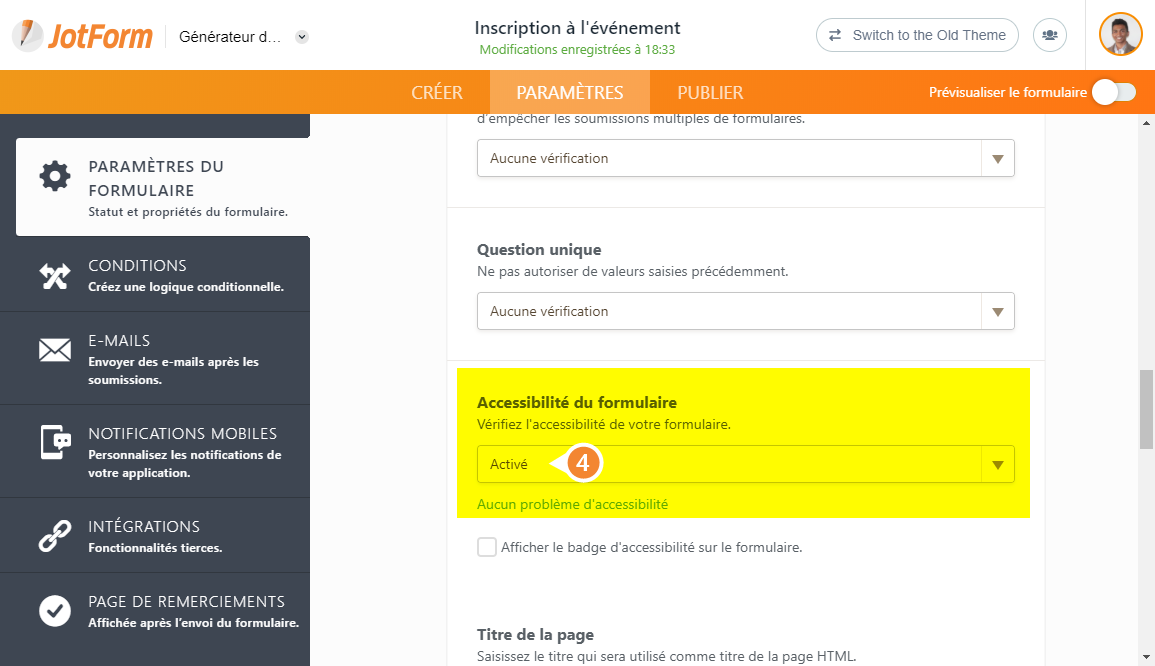Click the Conditions tools icon
This screenshot has height=666, width=1155.
point(55,276)
